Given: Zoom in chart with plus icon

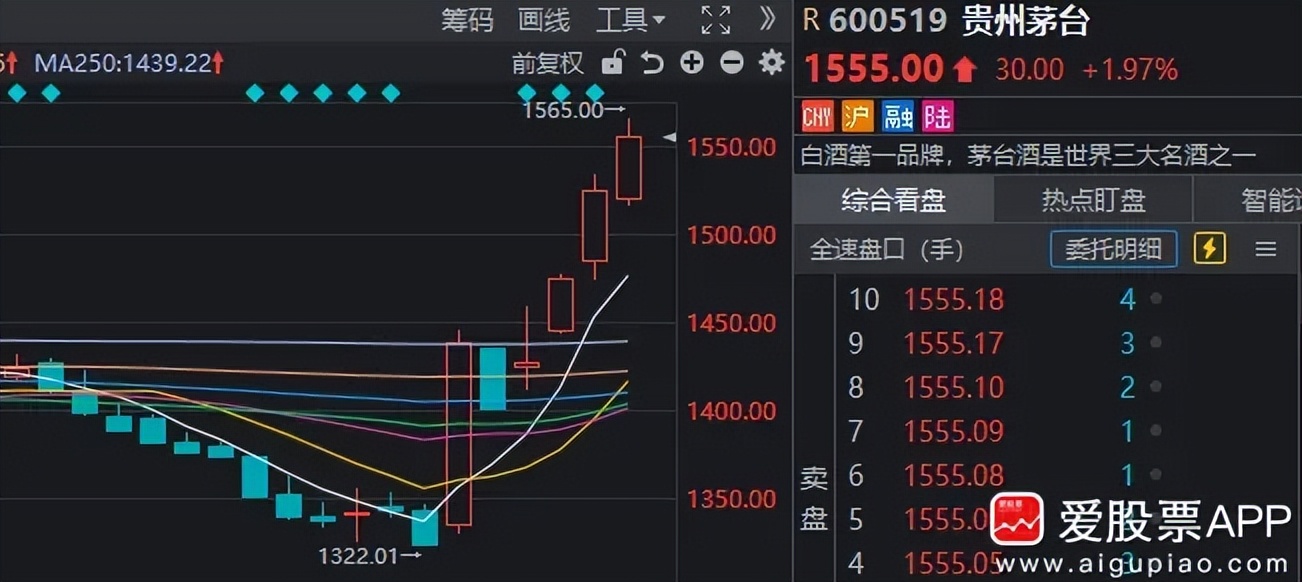Looking at the screenshot, I should pos(692,63).
